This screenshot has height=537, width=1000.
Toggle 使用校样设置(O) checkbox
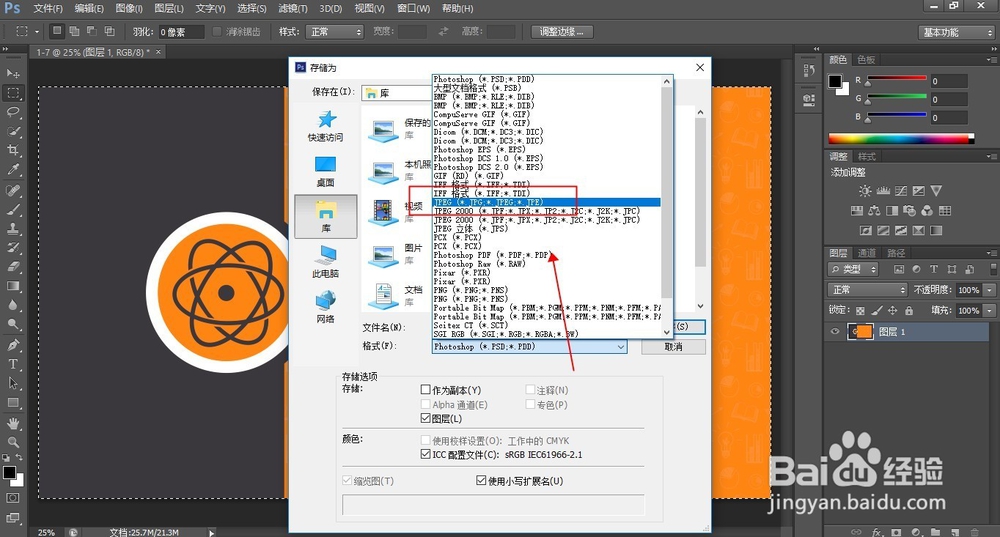[x=425, y=440]
